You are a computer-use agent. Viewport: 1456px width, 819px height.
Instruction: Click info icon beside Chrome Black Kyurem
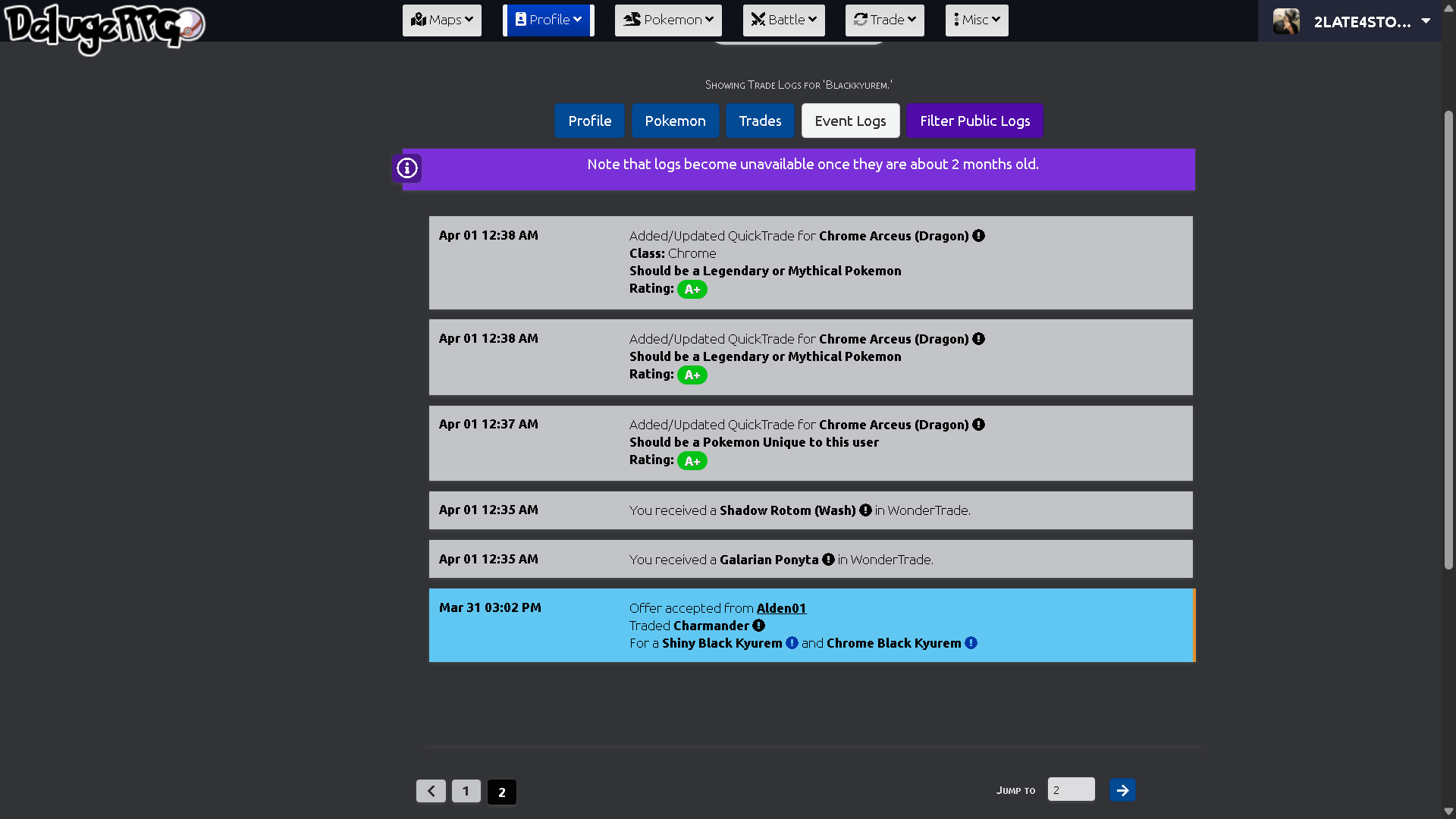point(971,643)
